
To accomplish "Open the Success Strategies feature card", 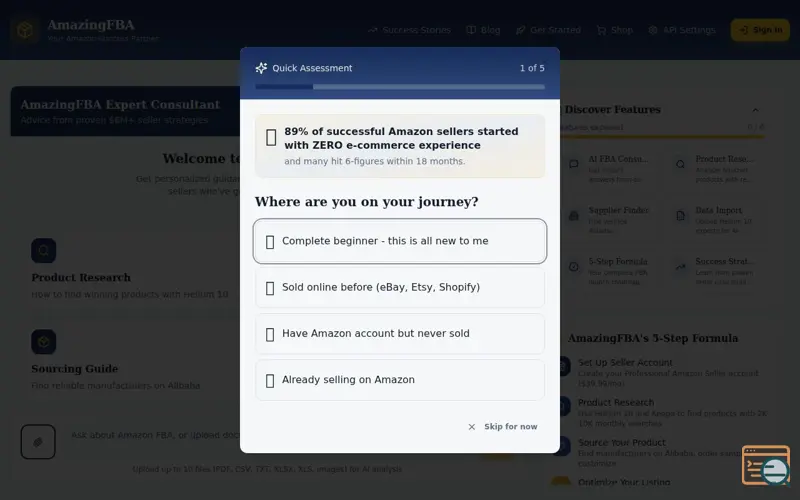I will [x=716, y=271].
